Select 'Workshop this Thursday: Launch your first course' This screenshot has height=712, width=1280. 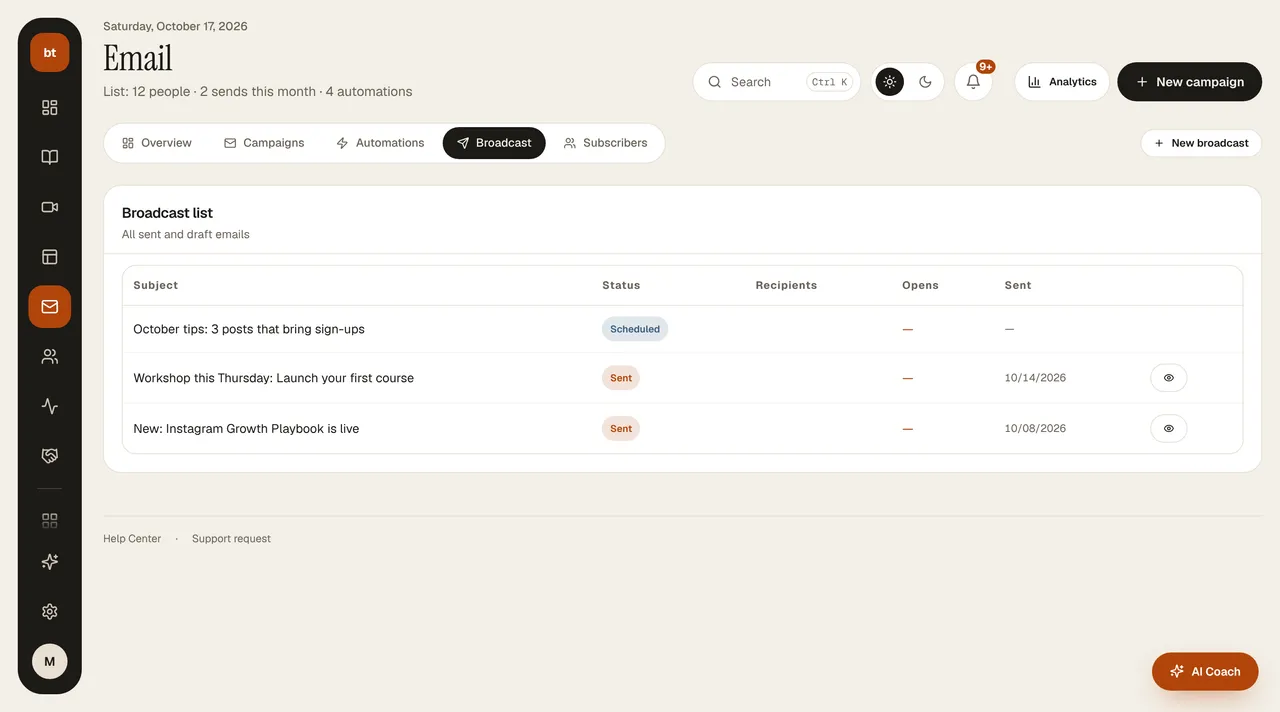(x=273, y=378)
